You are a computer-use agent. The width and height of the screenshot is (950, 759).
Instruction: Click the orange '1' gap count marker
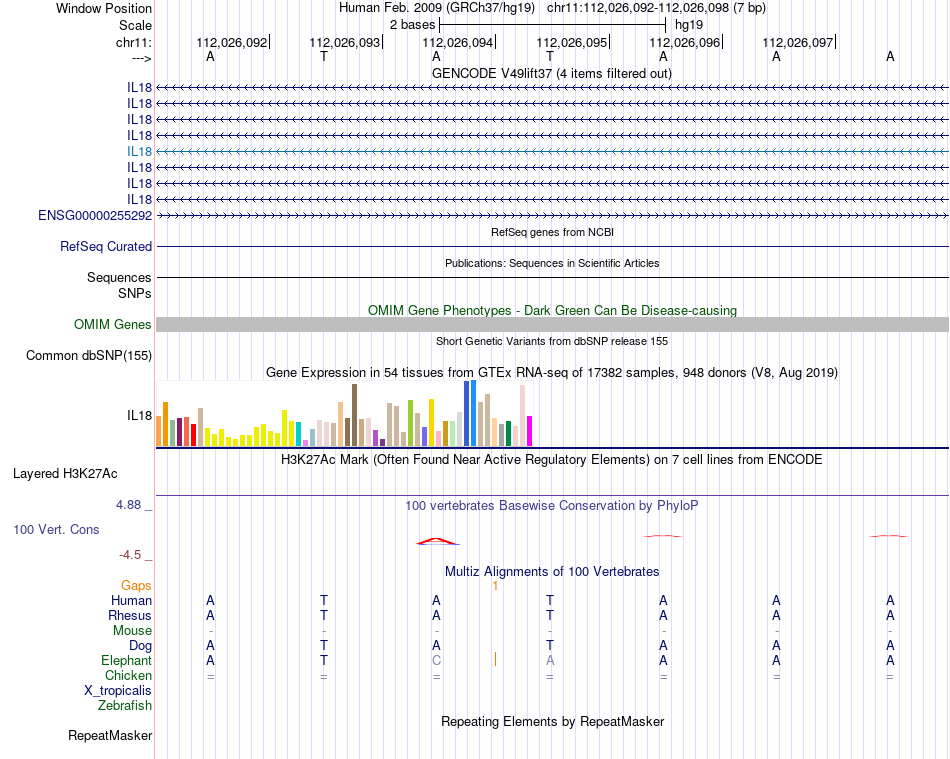click(x=496, y=586)
